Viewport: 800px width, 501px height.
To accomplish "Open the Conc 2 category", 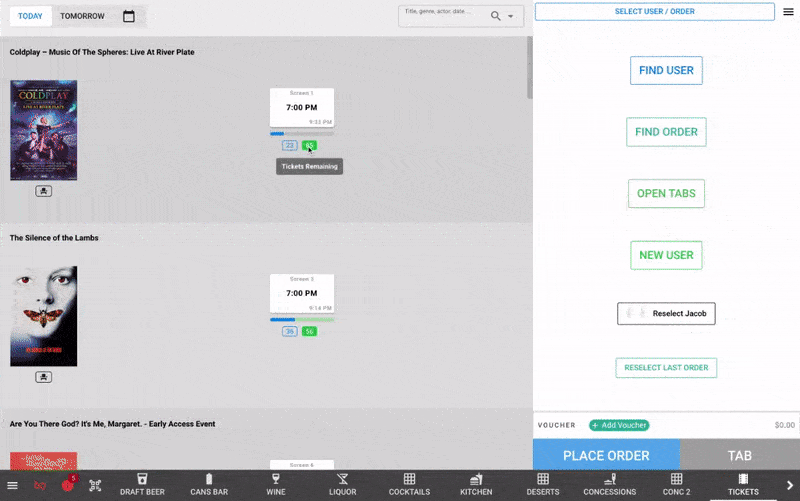I will click(x=677, y=485).
